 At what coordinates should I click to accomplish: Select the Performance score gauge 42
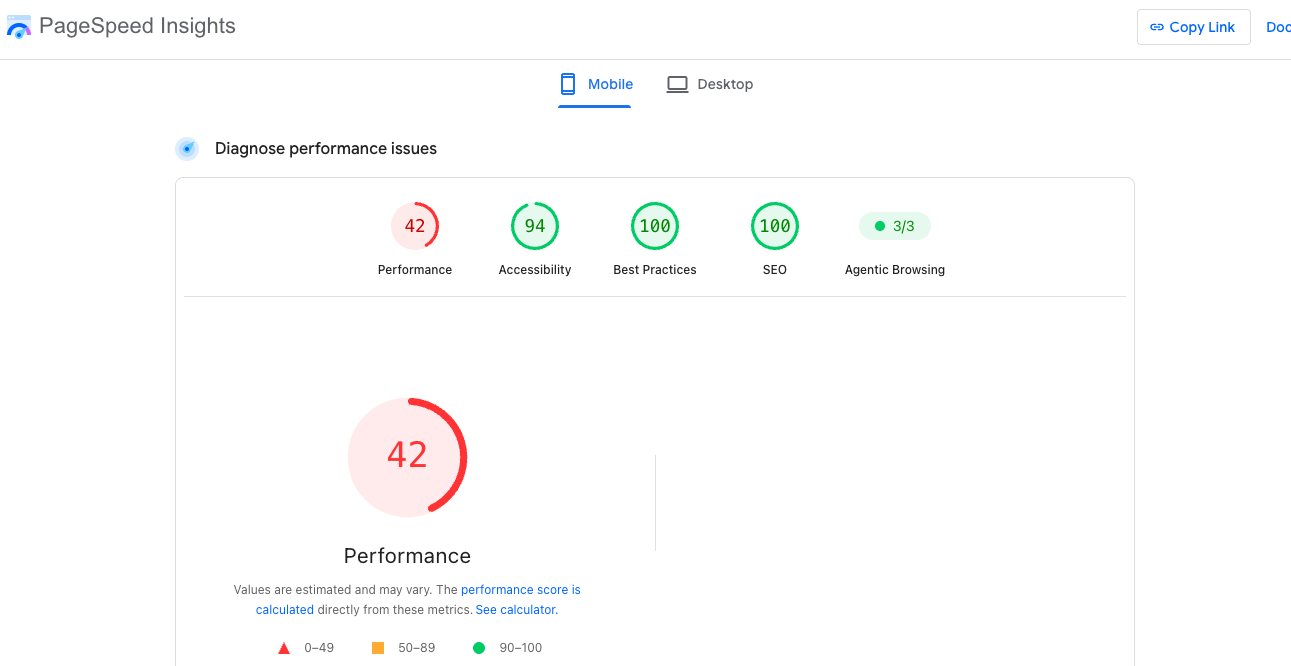click(415, 226)
